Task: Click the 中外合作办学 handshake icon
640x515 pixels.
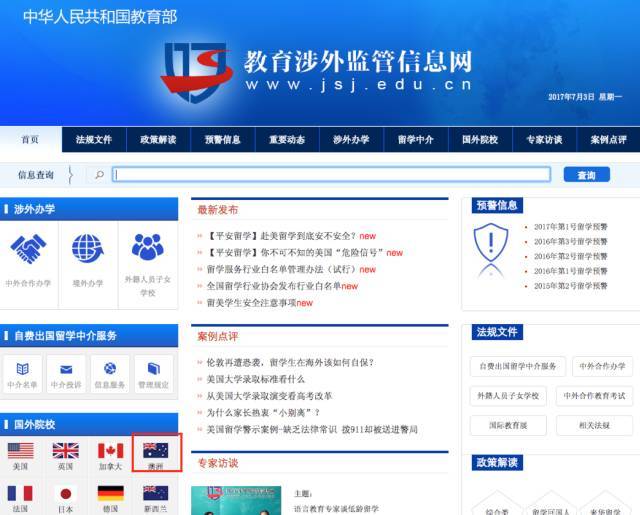Action: [28, 248]
